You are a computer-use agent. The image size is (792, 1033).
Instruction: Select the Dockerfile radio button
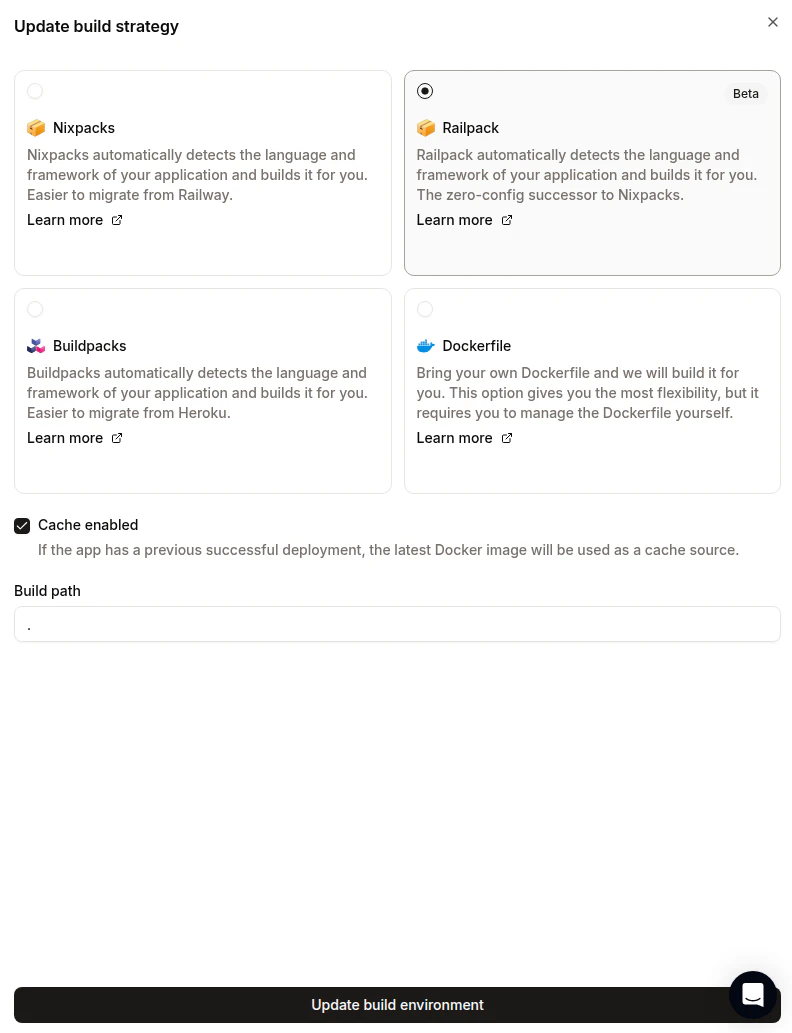coord(425,309)
